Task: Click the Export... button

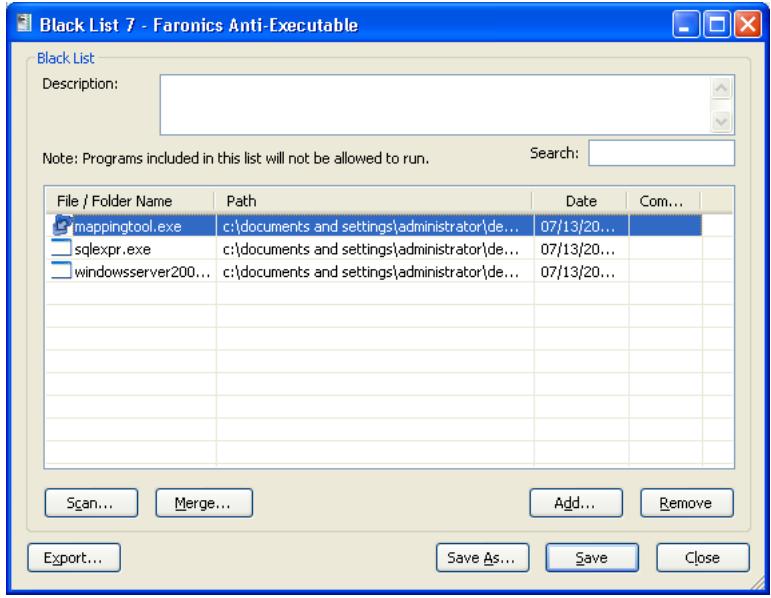Action: tap(74, 557)
